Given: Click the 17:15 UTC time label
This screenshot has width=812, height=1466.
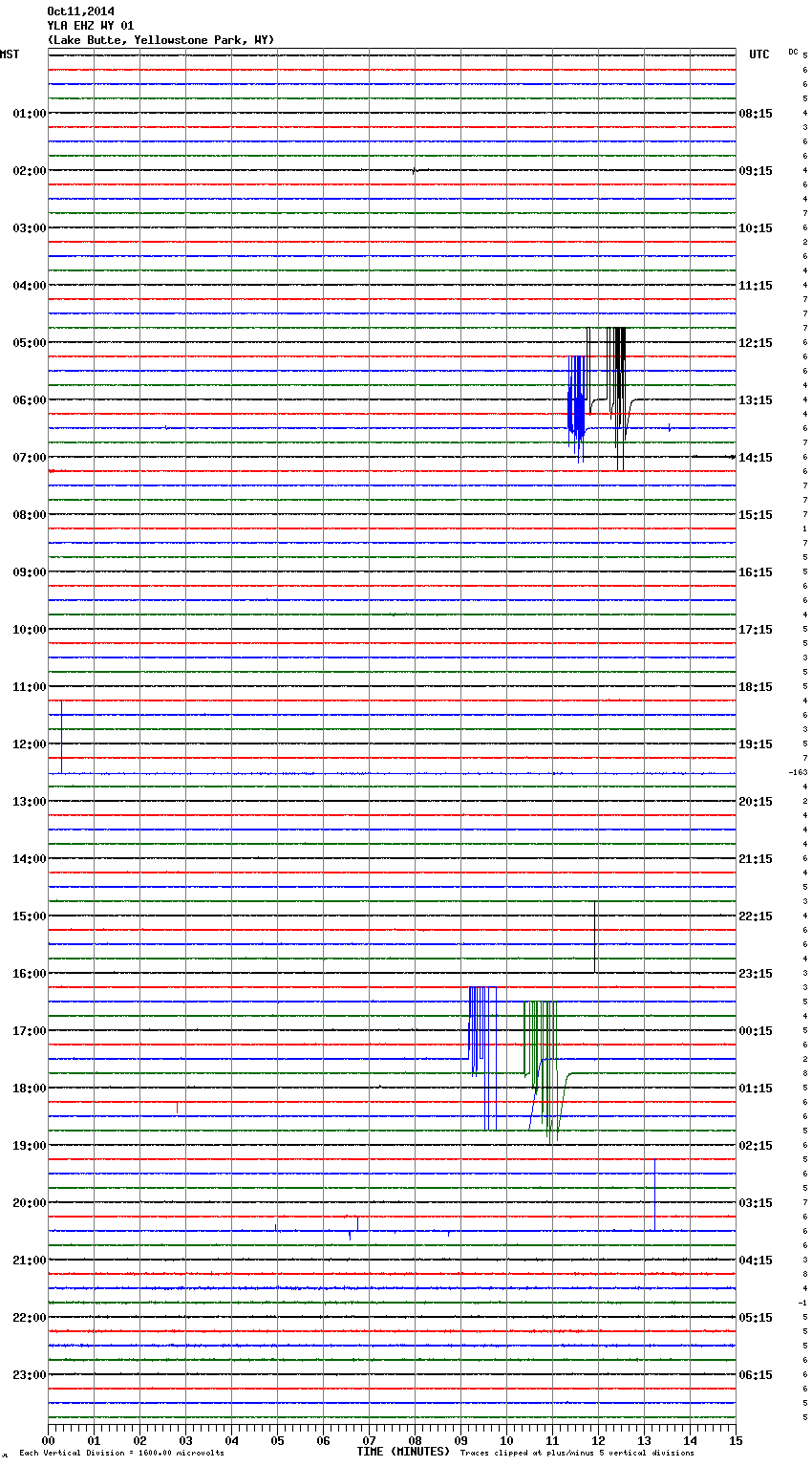Looking at the screenshot, I should 756,630.
